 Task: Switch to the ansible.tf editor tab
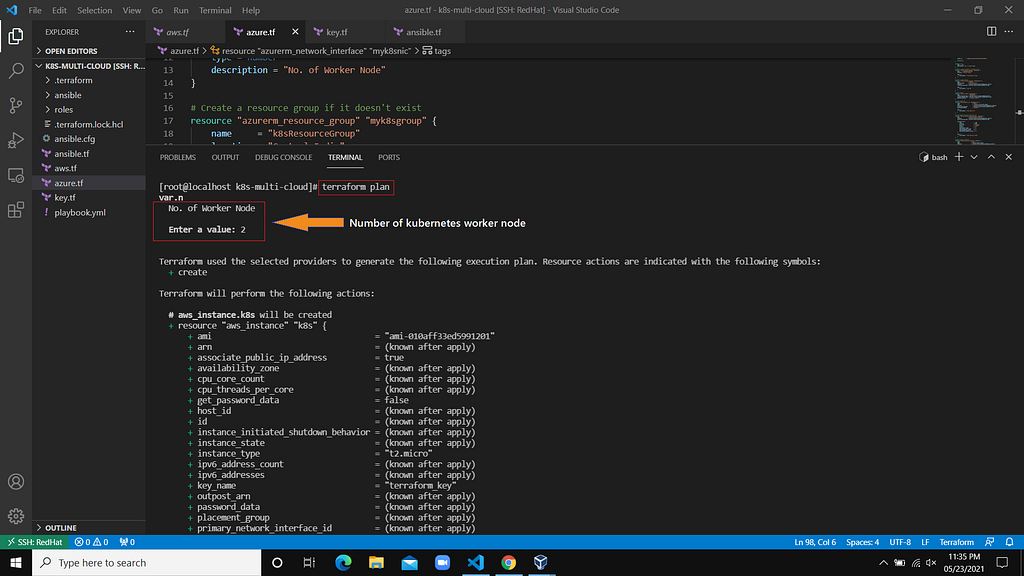[x=423, y=31]
